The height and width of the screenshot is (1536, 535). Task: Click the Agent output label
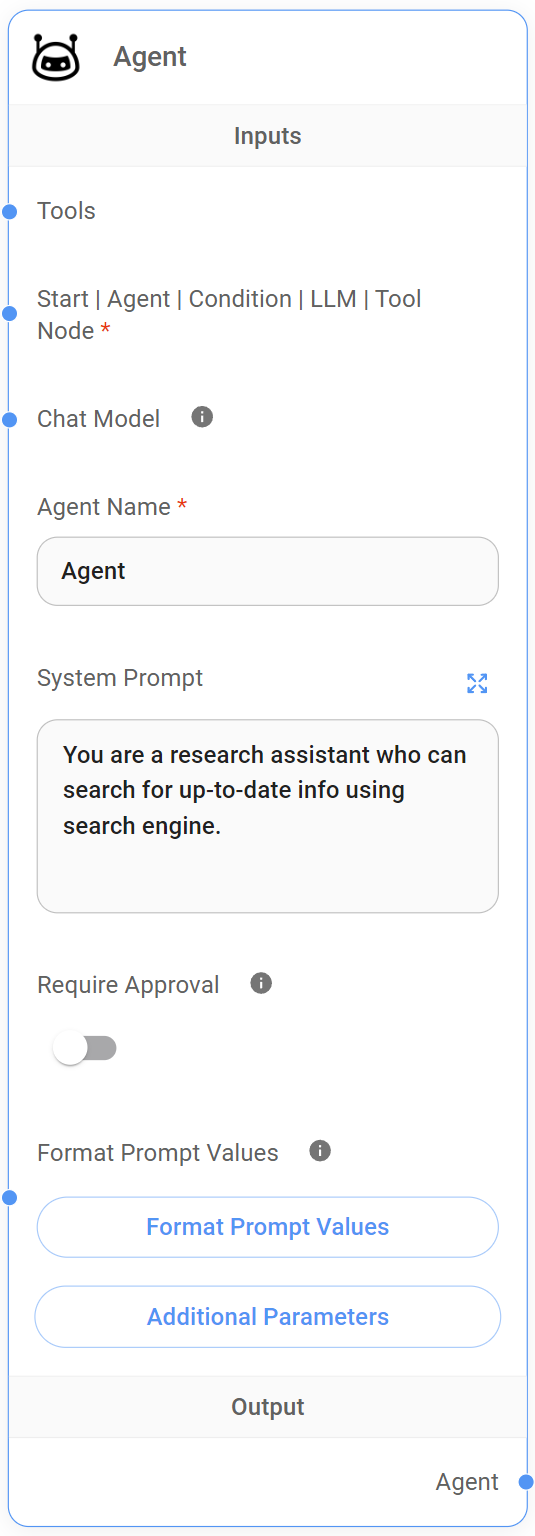click(x=467, y=1482)
